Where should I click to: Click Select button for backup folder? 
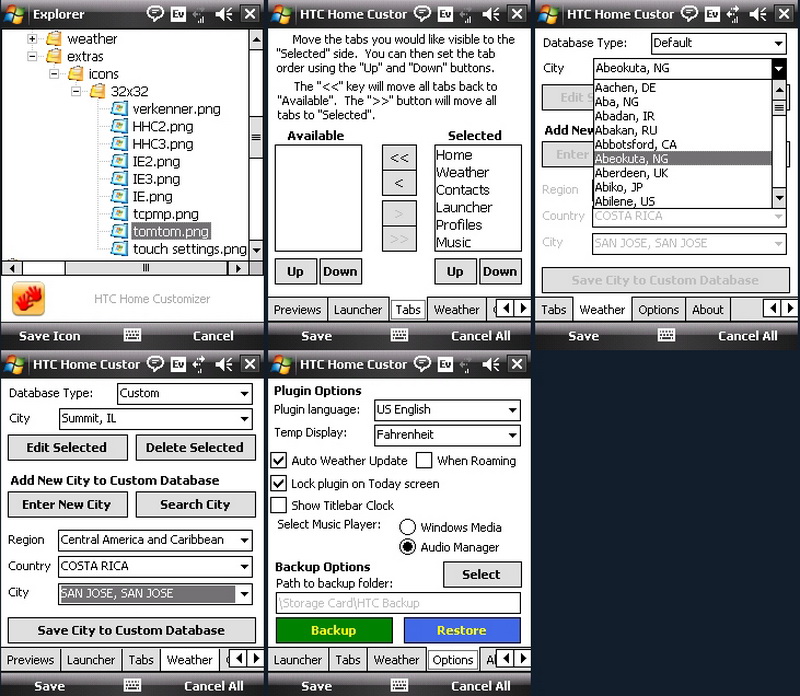pos(482,575)
